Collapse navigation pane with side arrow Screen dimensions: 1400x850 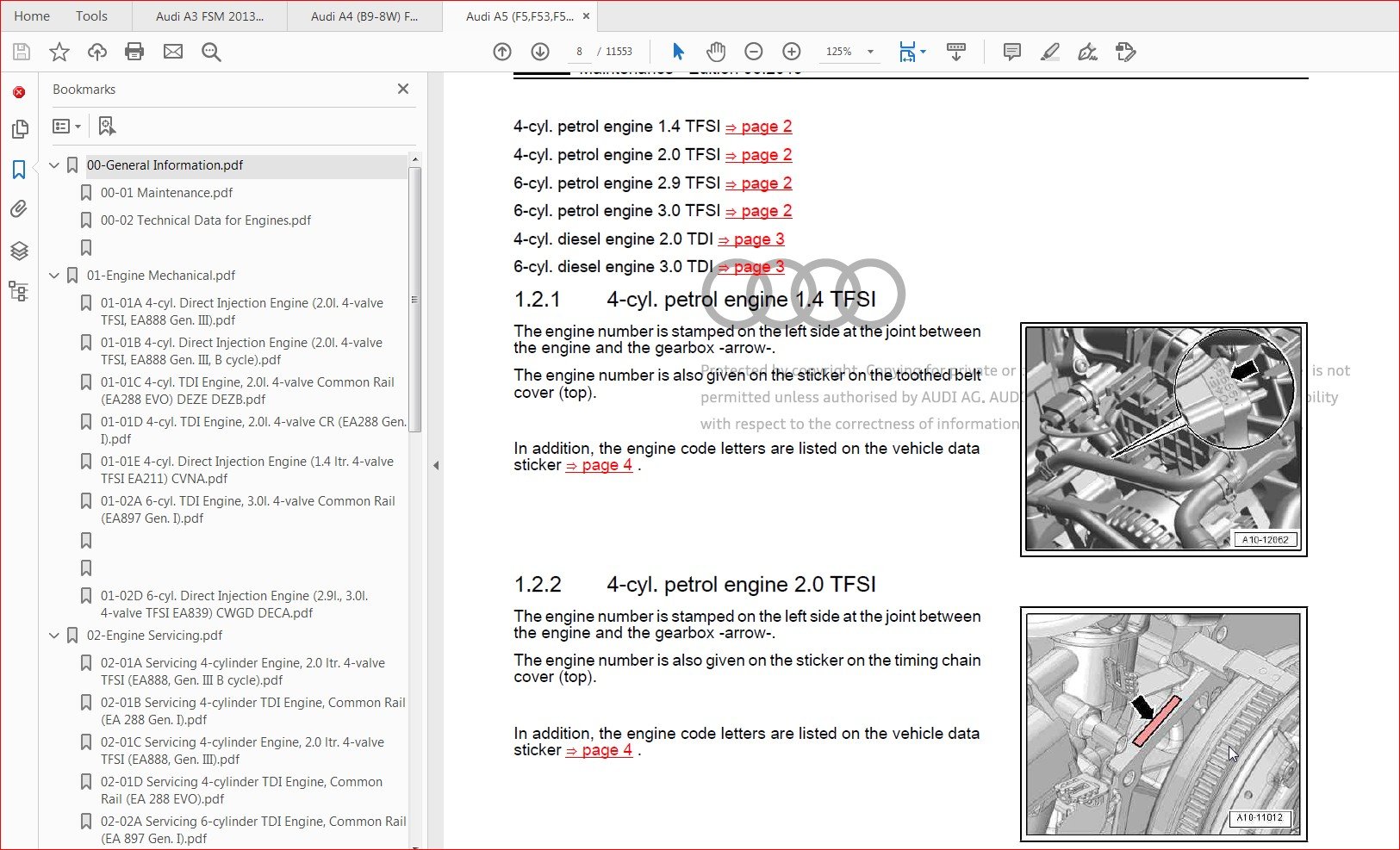point(436,465)
